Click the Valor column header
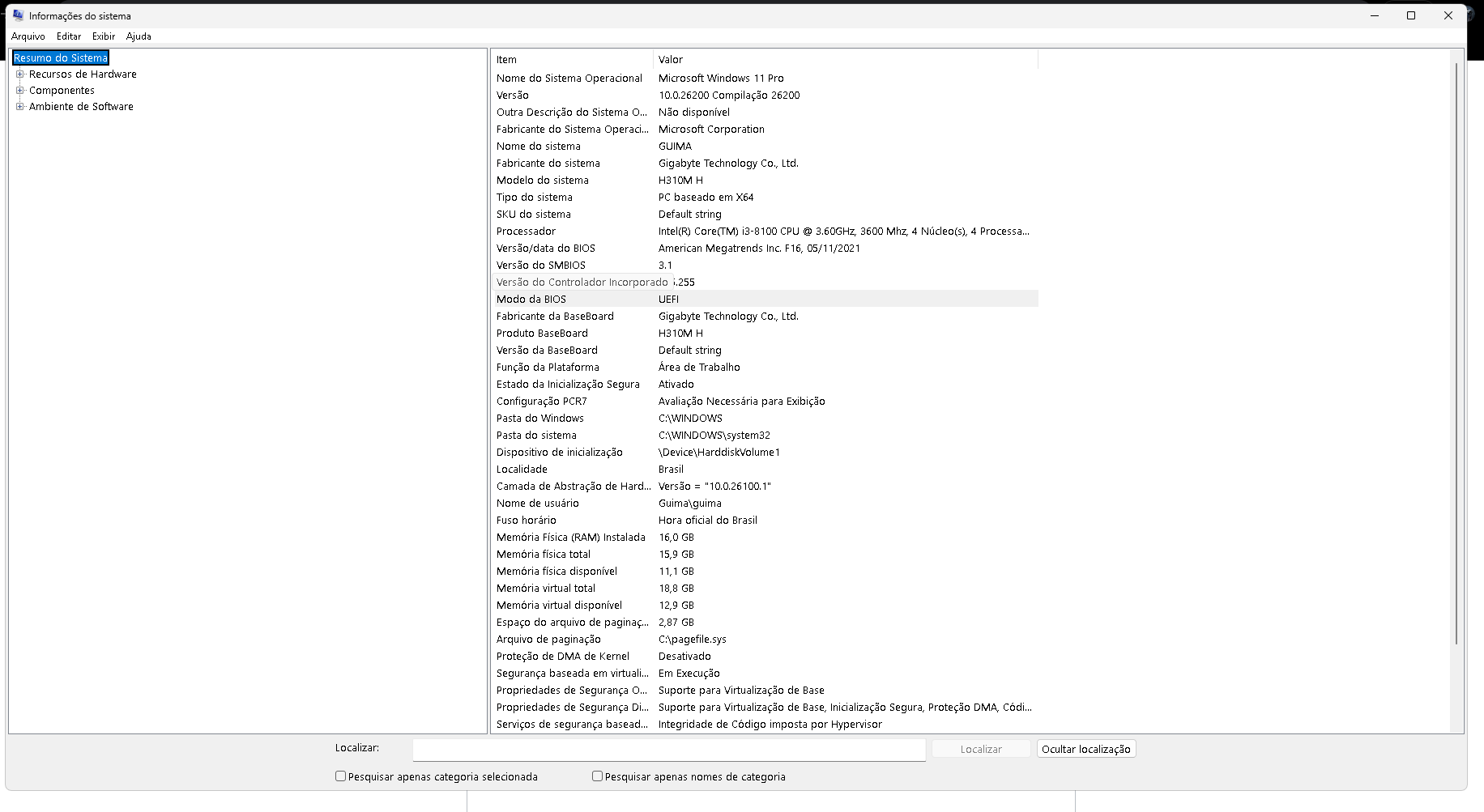This screenshot has height=812, width=1484. pyautogui.click(x=846, y=60)
